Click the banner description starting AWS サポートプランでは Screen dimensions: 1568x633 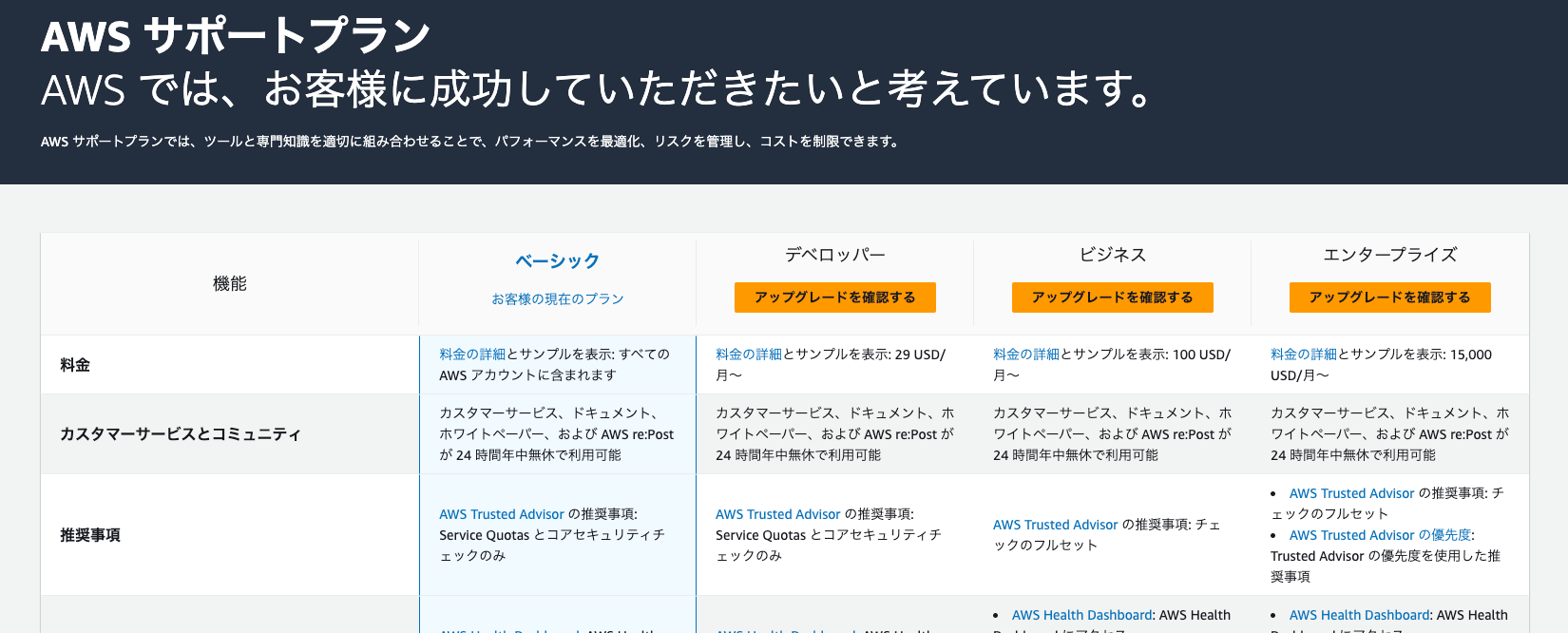[470, 142]
